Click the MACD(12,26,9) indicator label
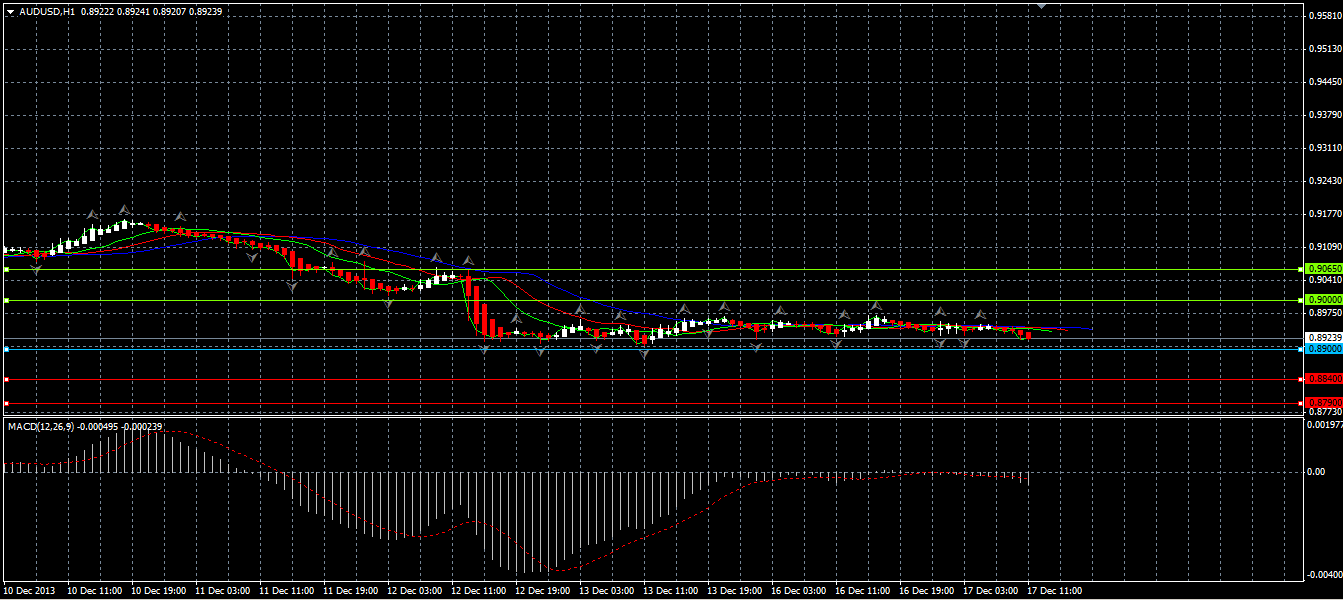 (x=41, y=427)
